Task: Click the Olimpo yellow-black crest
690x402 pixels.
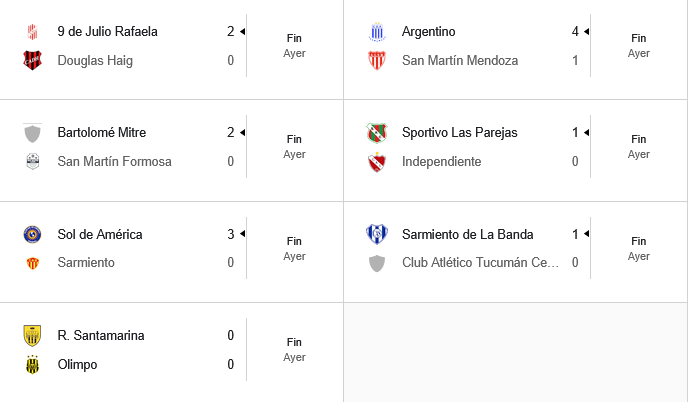Action: point(32,365)
